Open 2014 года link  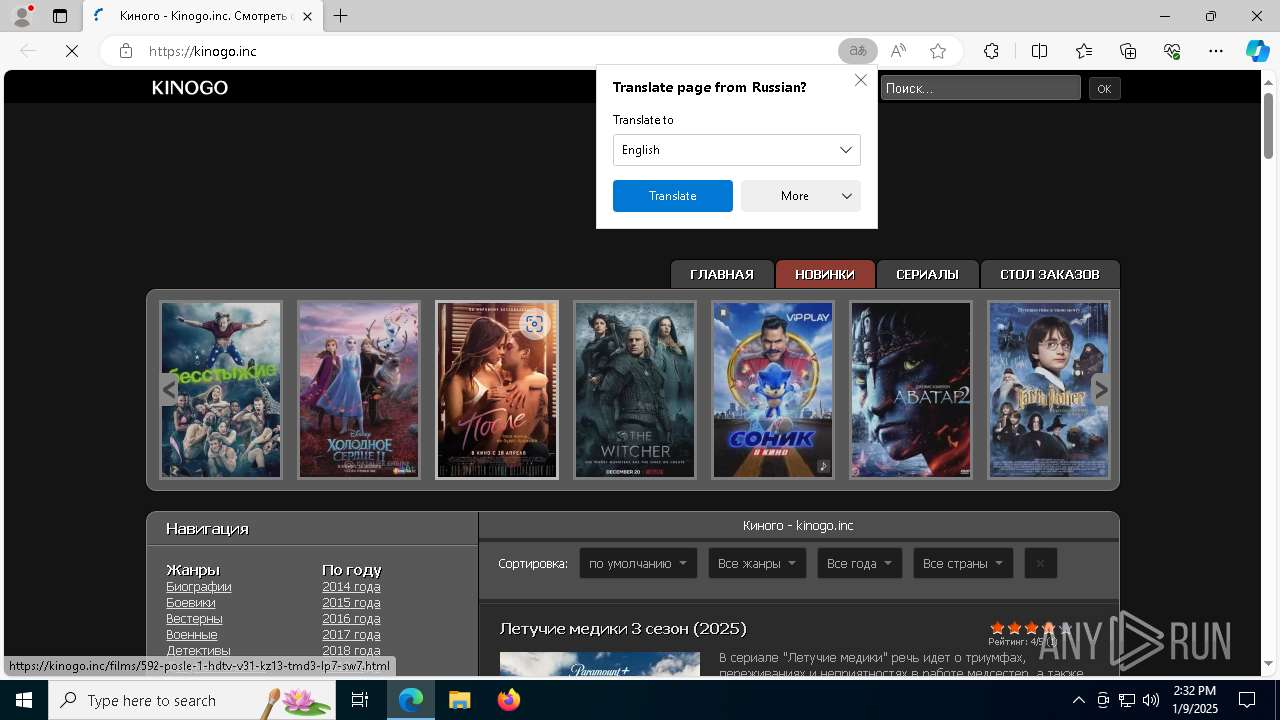coord(351,587)
